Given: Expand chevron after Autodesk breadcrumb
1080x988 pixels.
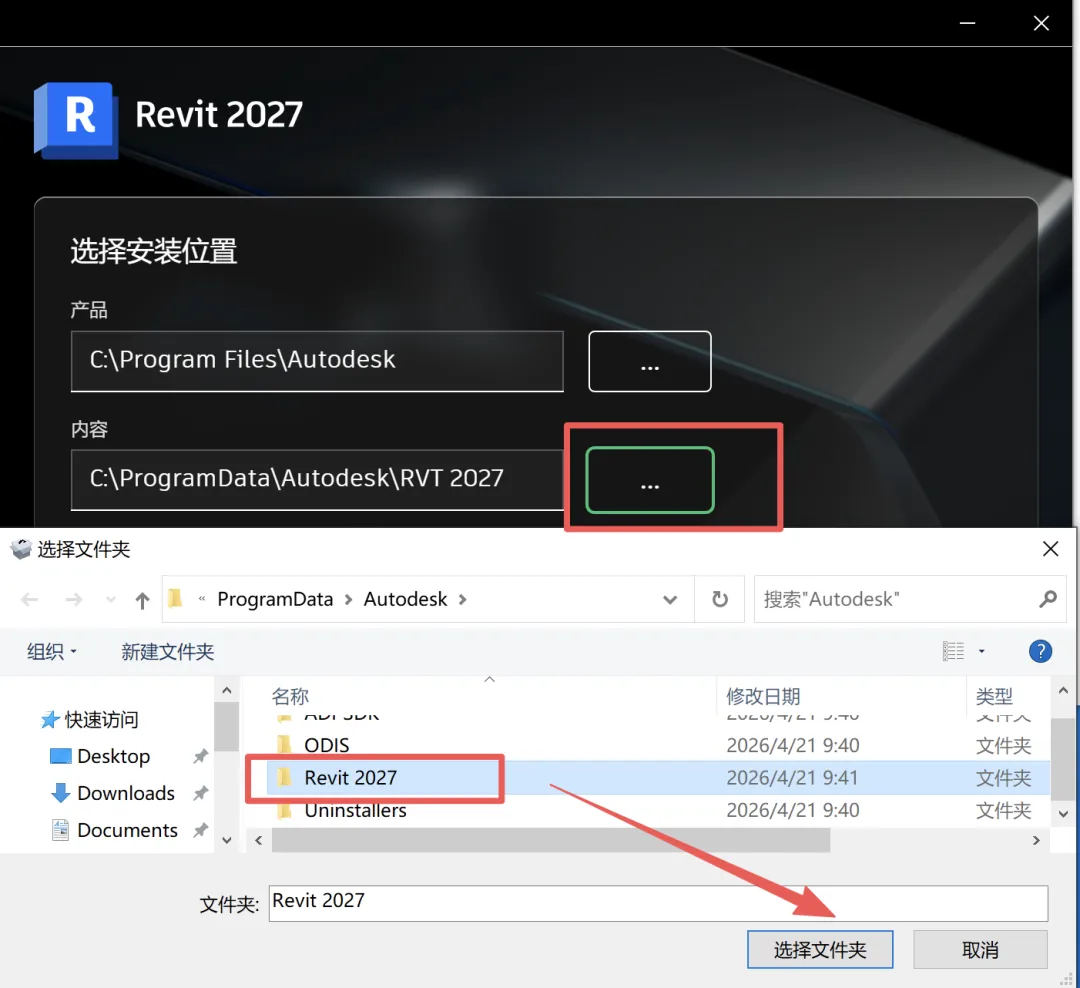Looking at the screenshot, I should pyautogui.click(x=462, y=599).
